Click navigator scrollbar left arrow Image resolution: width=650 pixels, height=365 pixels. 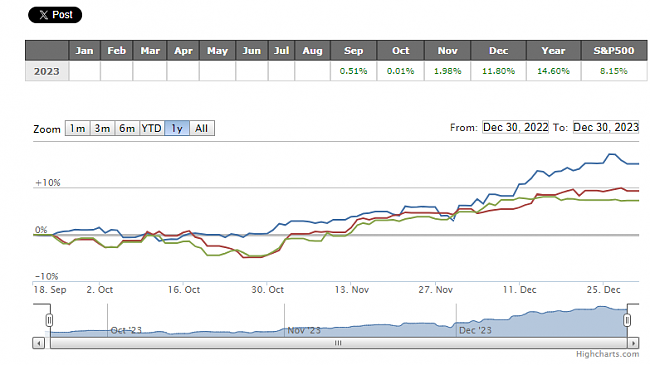pyautogui.click(x=39, y=343)
